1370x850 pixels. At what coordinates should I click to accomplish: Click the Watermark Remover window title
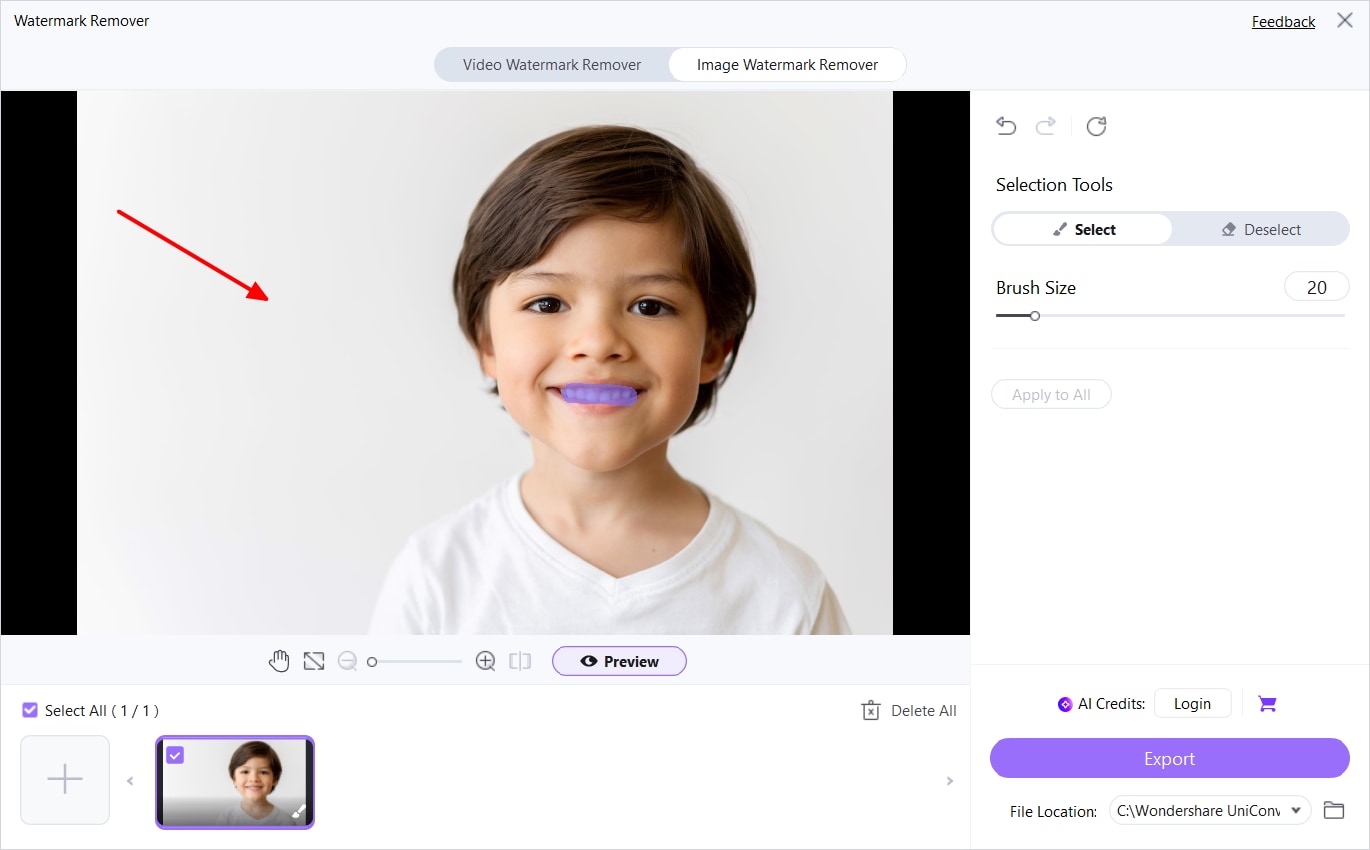click(x=82, y=20)
